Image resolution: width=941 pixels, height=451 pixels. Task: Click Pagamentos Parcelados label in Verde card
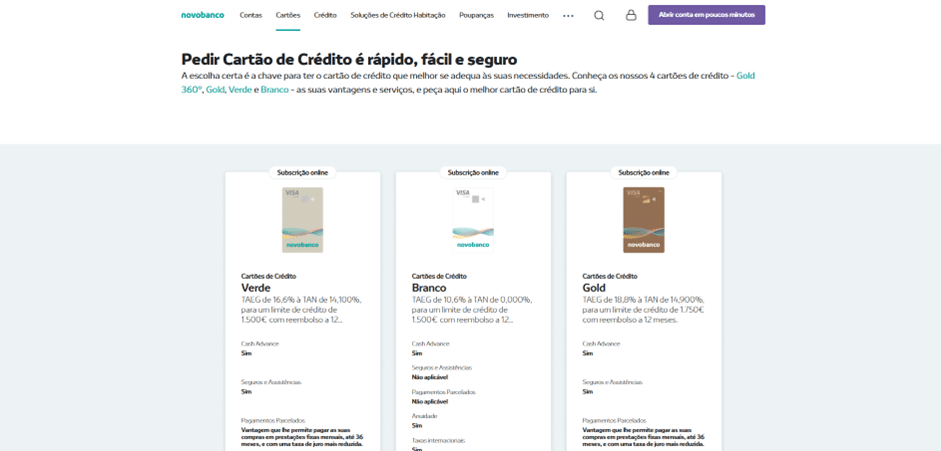(273, 420)
